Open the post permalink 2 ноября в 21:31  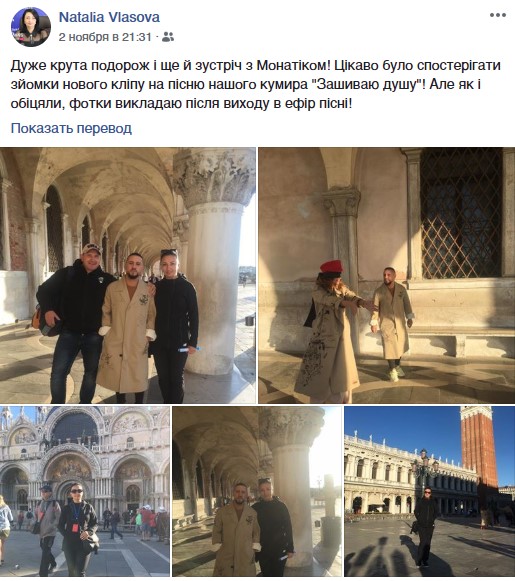coord(105,37)
